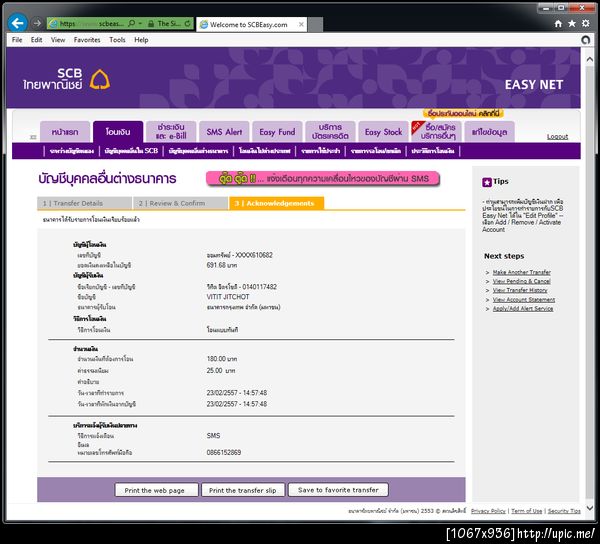Select the โอนเงิน transfer tab

pyautogui.click(x=118, y=132)
